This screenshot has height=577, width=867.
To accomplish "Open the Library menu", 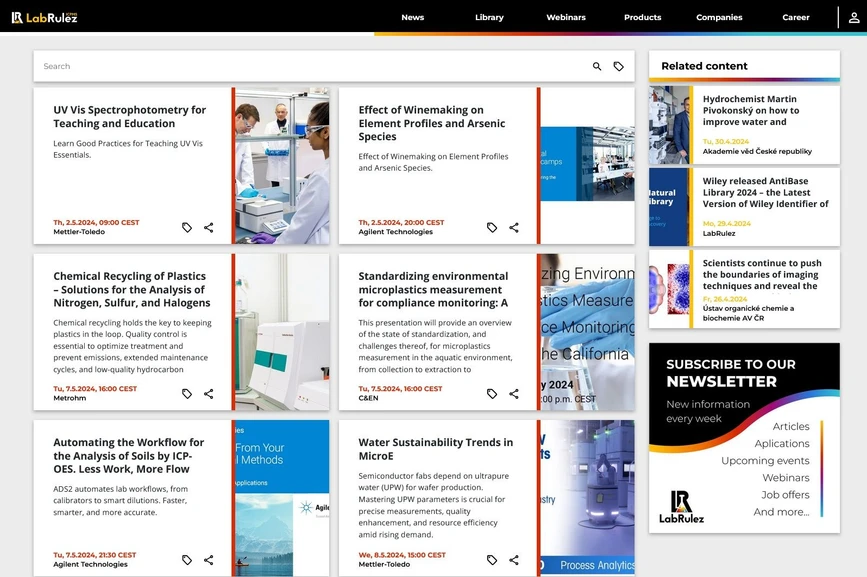I will click(489, 17).
